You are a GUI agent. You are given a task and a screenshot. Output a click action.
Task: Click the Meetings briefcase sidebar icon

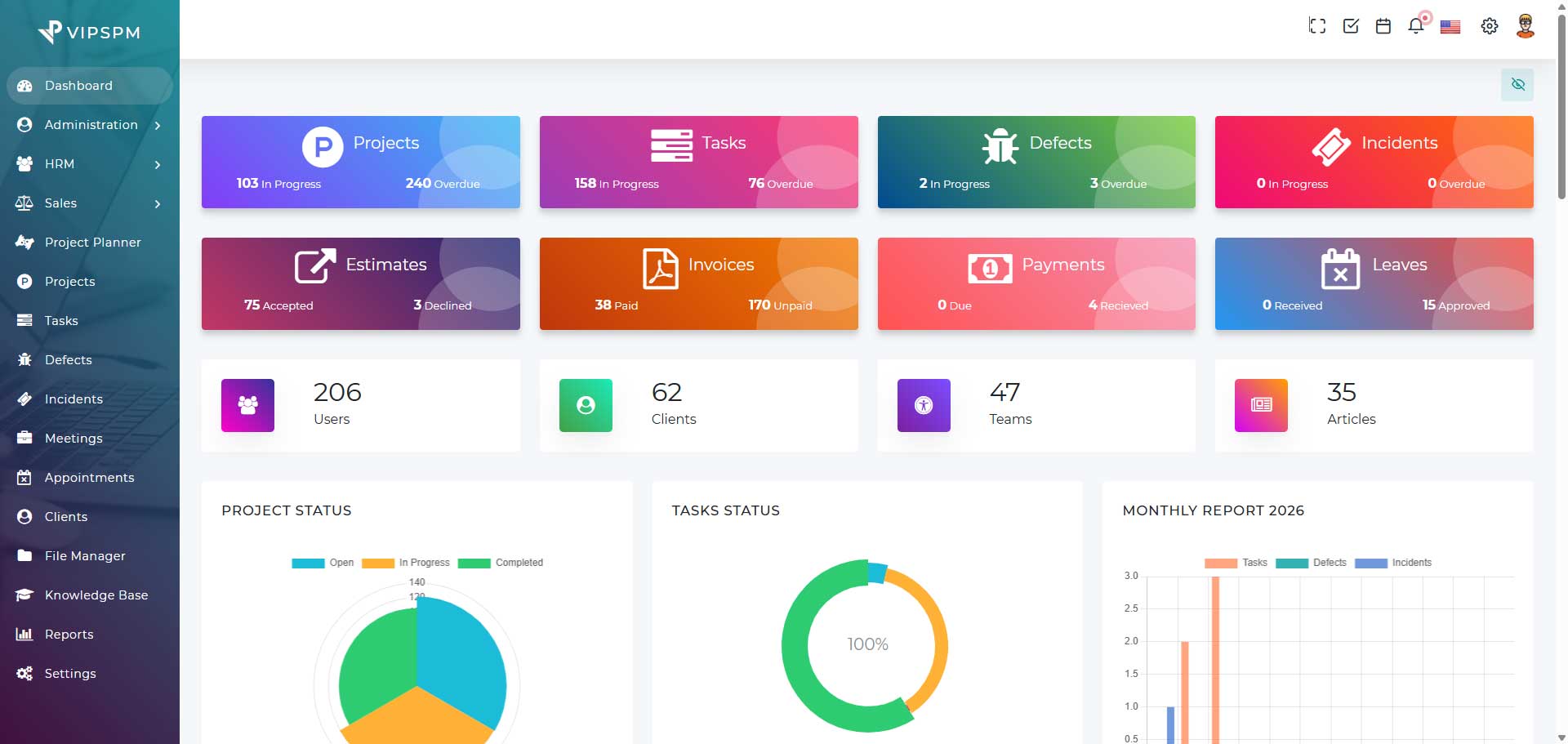pyautogui.click(x=24, y=439)
